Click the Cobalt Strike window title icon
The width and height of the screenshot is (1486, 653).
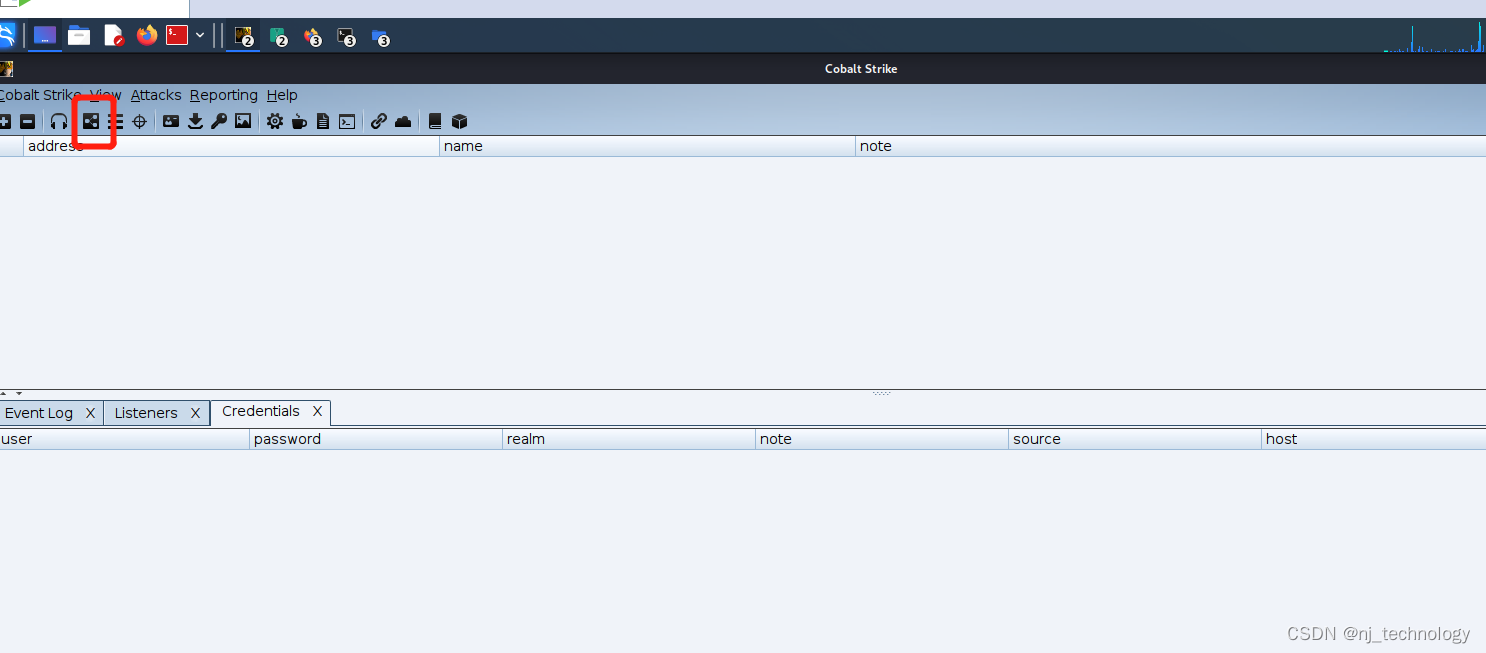click(6, 69)
